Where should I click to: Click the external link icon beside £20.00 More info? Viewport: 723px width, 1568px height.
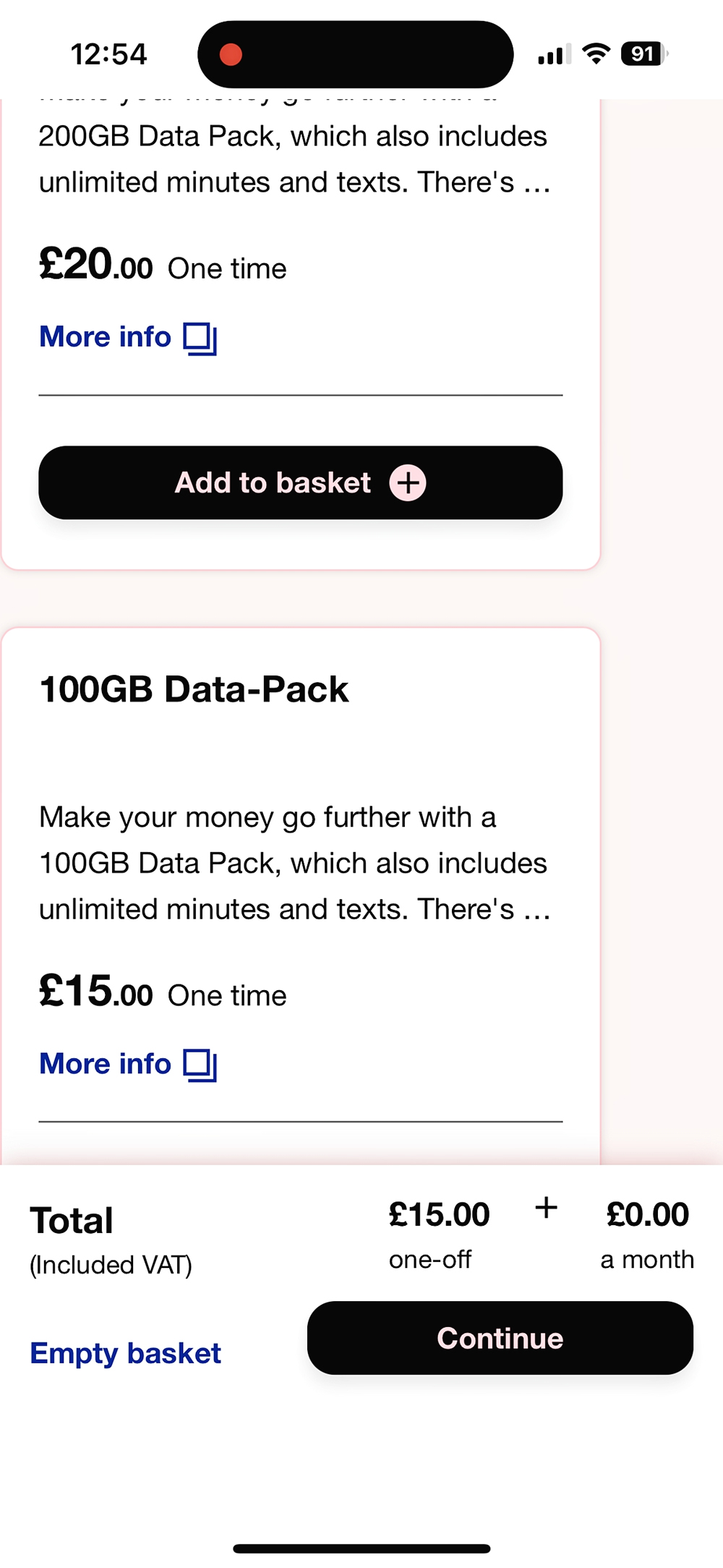tap(200, 338)
